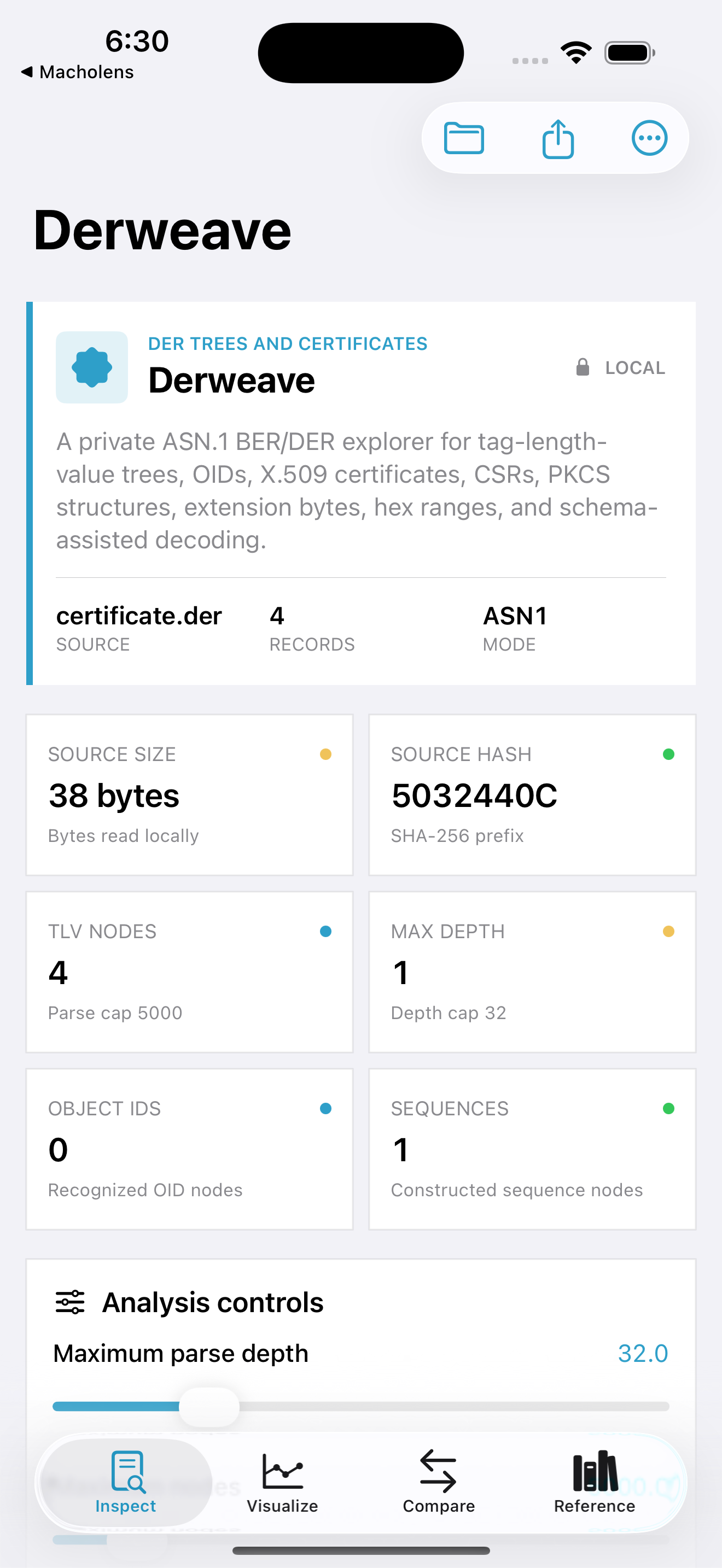Tap the 6:30 clock in status bar
This screenshot has width=722, height=1568.
pos(137,42)
